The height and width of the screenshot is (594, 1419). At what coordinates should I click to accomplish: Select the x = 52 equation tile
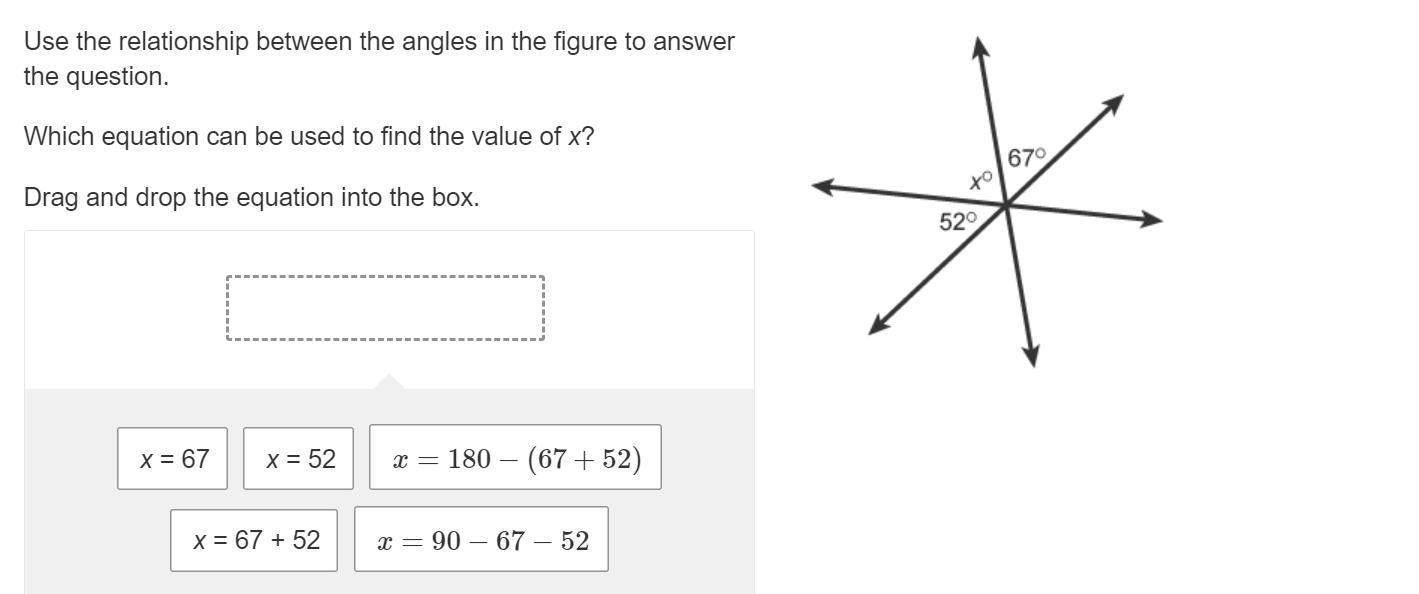coord(298,459)
